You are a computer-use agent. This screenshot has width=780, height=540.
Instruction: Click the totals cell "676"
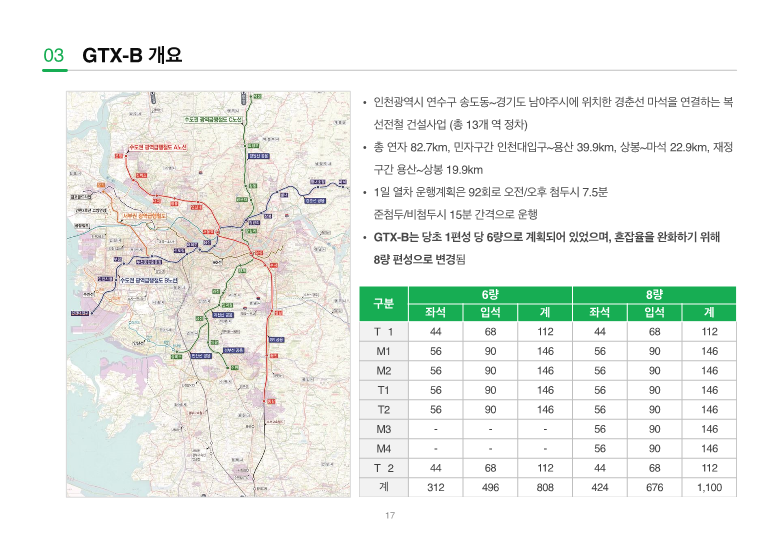click(x=654, y=487)
